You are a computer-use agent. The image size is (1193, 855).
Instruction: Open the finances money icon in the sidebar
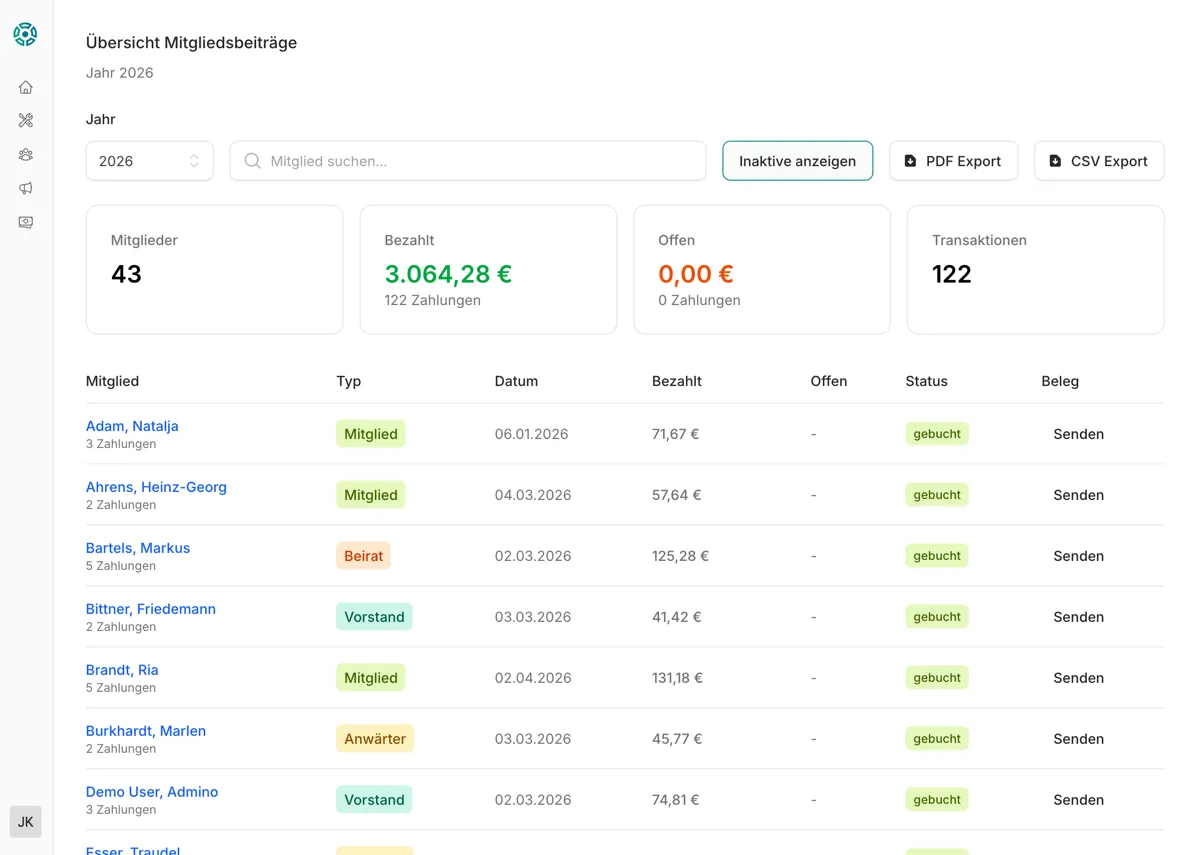click(x=26, y=222)
